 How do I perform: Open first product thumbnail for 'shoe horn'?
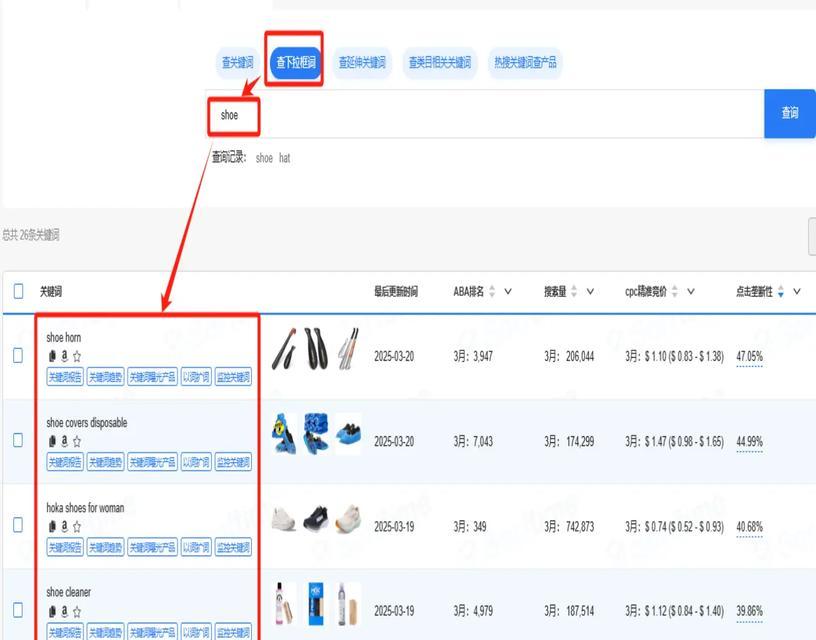pyautogui.click(x=284, y=349)
